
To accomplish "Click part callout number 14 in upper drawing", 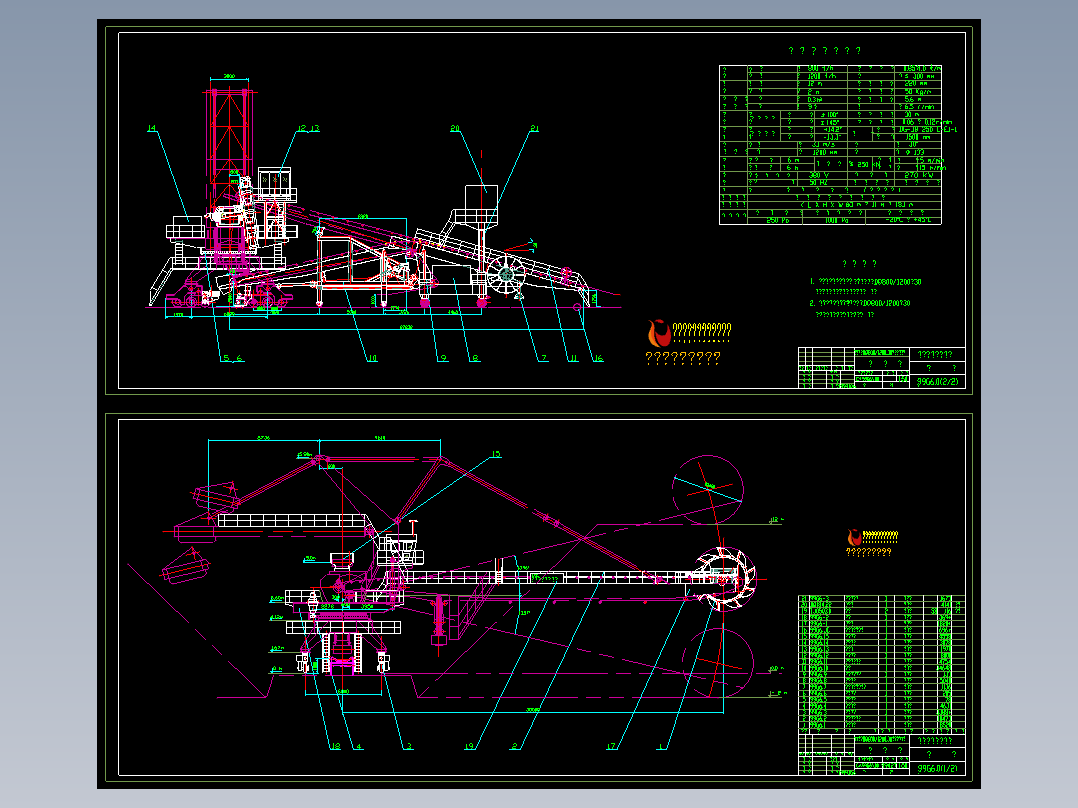I will tap(152, 128).
